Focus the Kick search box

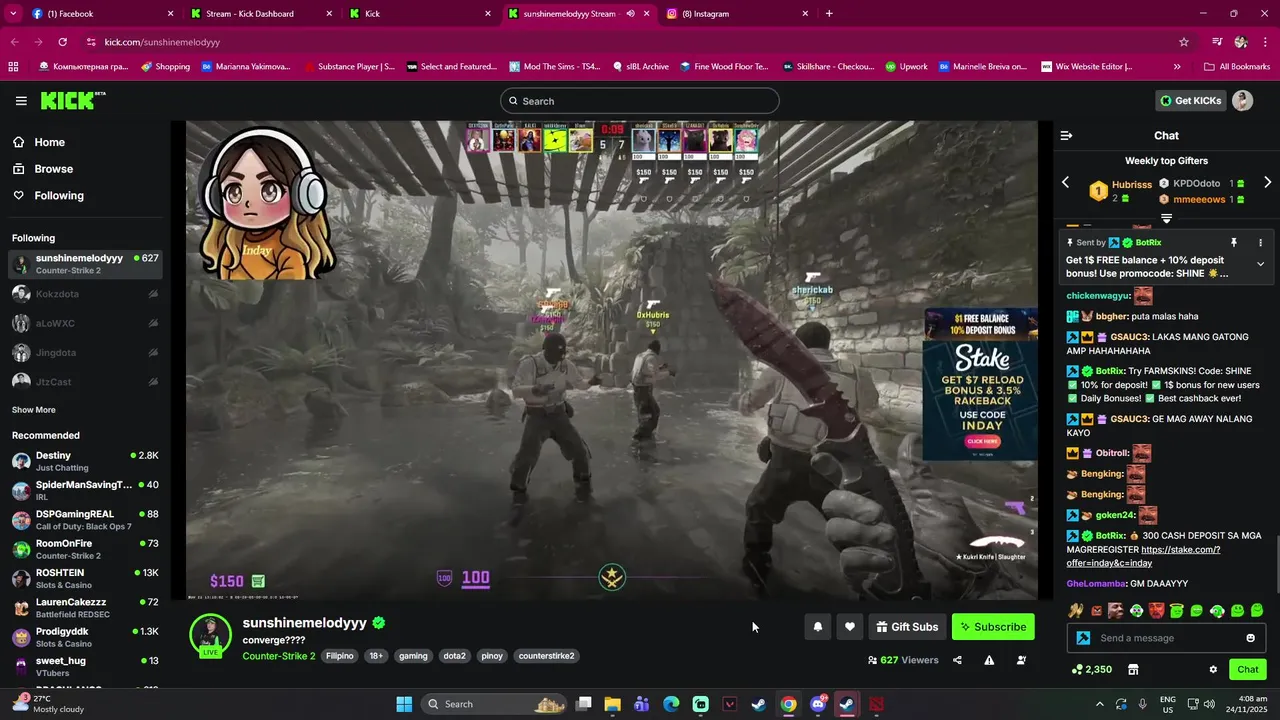coord(640,101)
